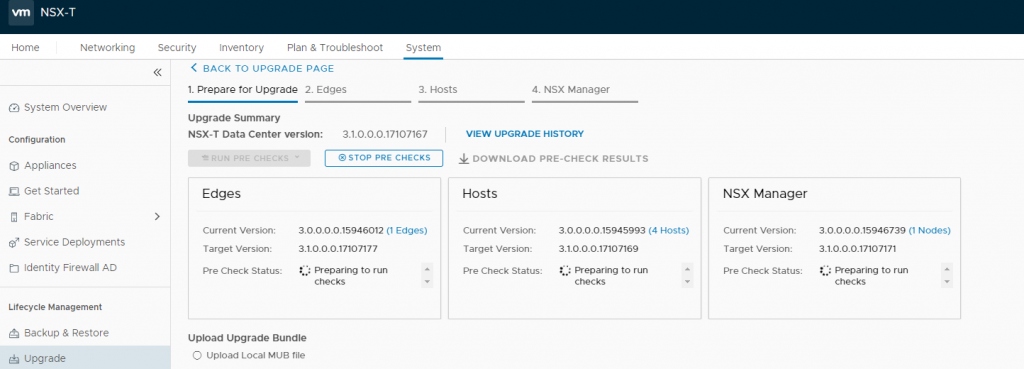Open Appliances in sidebar
This screenshot has width=1024, height=369.
(50, 166)
